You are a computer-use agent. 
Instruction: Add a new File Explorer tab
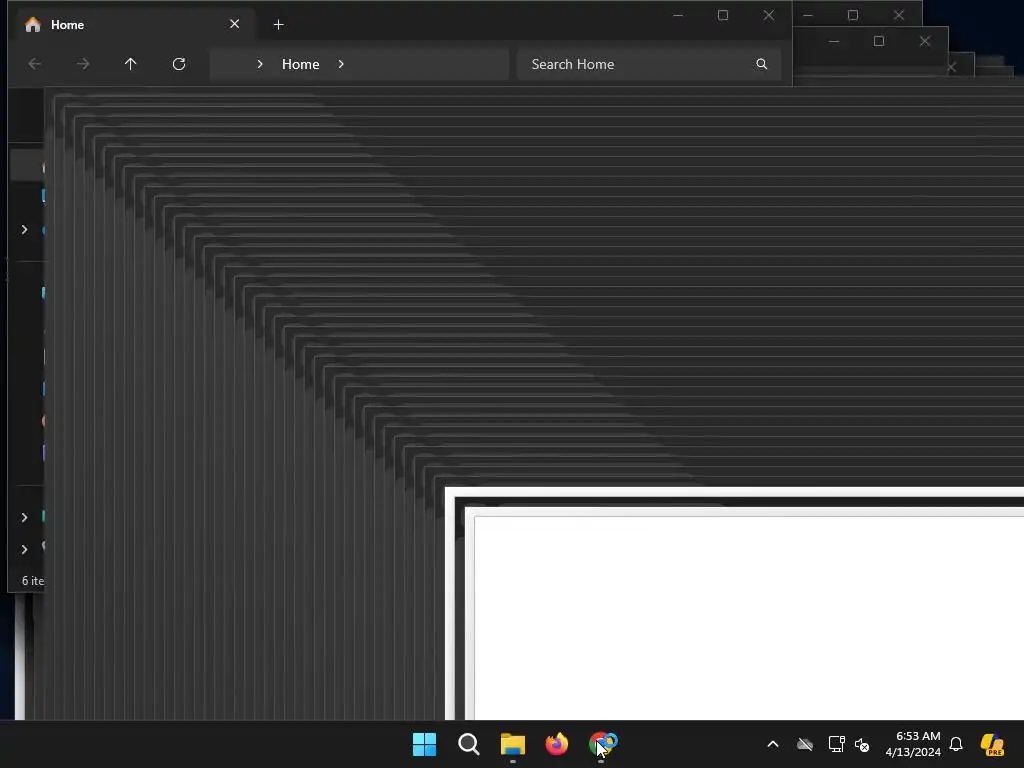click(x=278, y=25)
